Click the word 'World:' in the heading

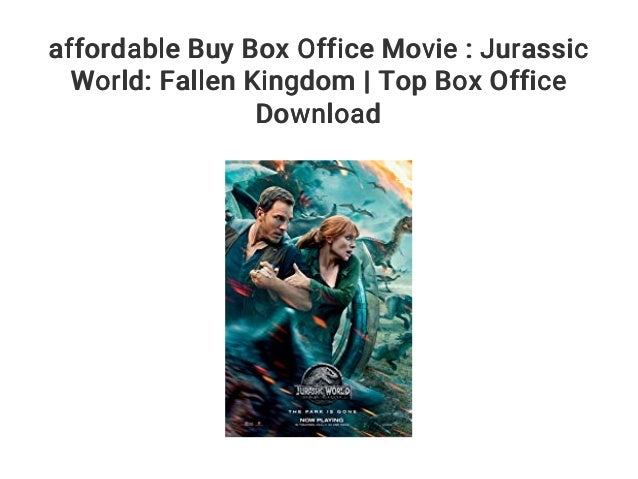113,81
